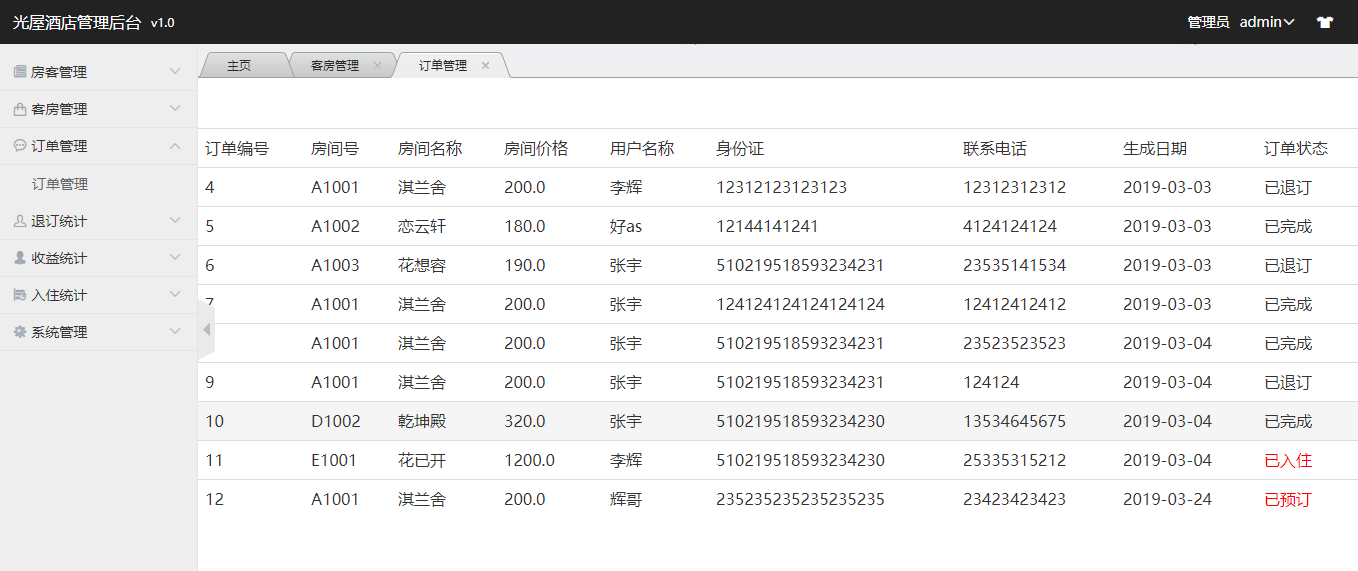This screenshot has height=571, width=1358.
Task: Click the 房客管理 sidebar icon
Action: tap(19, 72)
